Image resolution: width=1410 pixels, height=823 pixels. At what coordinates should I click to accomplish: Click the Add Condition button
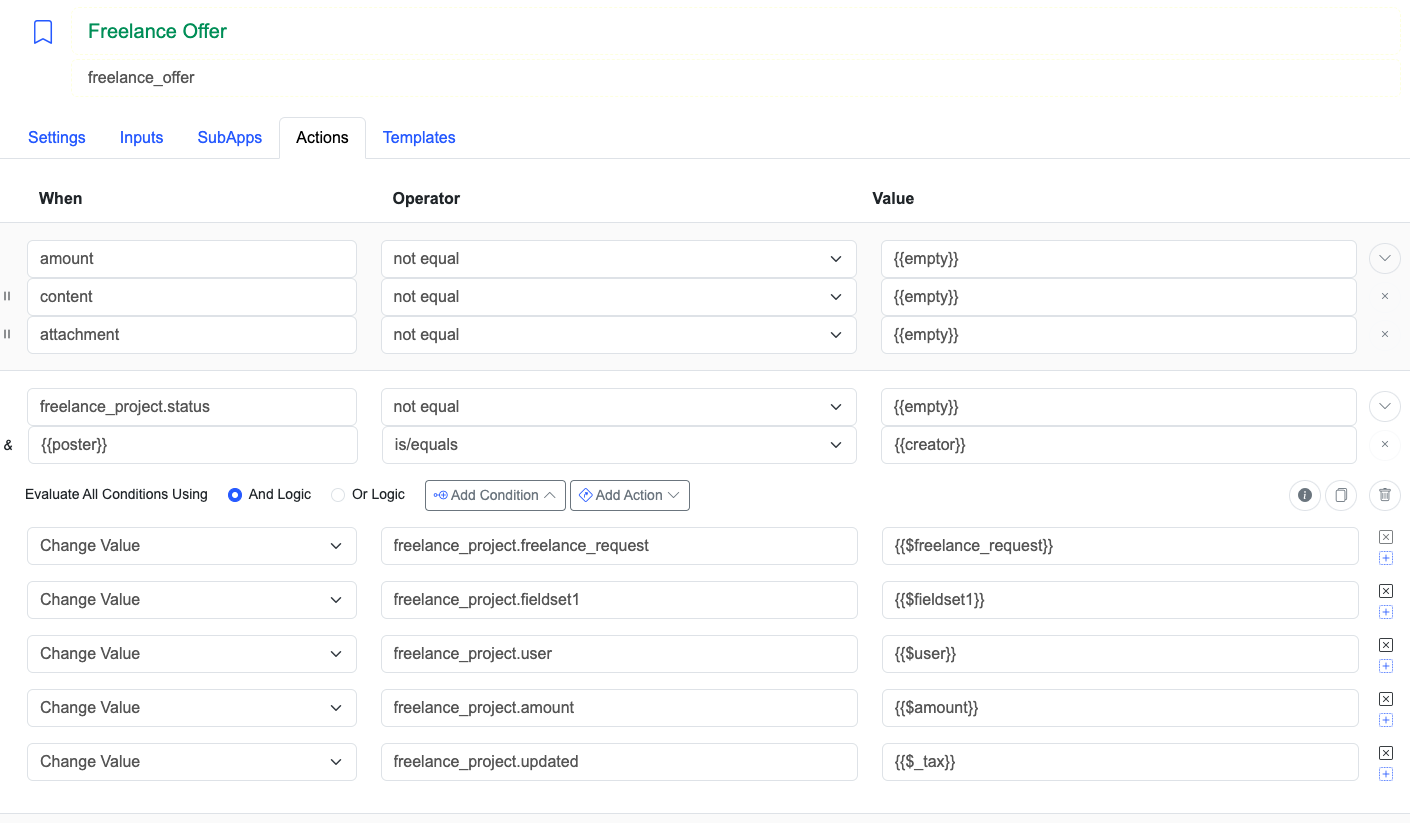[x=495, y=495]
